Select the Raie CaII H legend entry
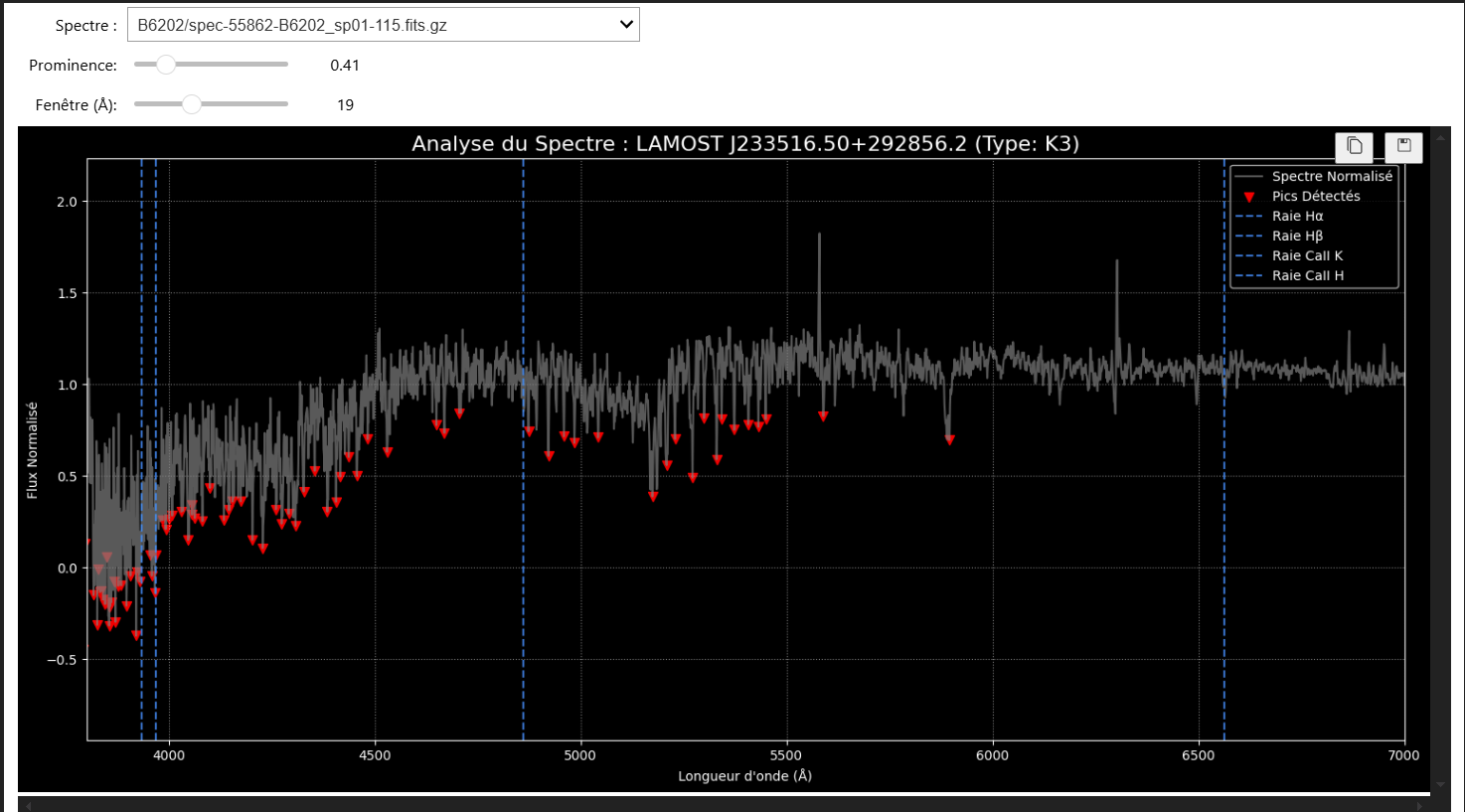The width and height of the screenshot is (1465, 812). [x=1307, y=275]
